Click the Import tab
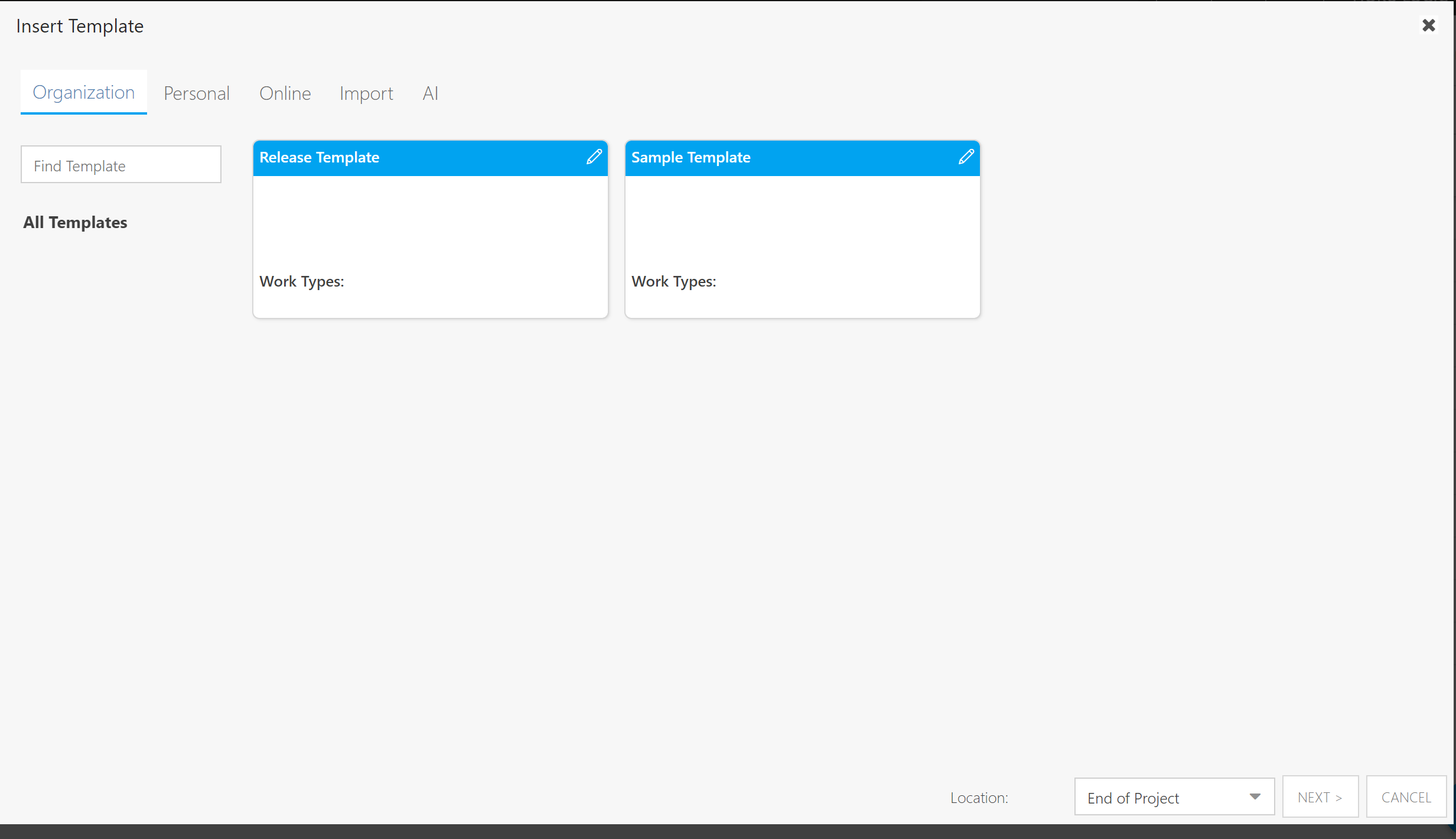This screenshot has height=839, width=1456. pyautogui.click(x=366, y=92)
